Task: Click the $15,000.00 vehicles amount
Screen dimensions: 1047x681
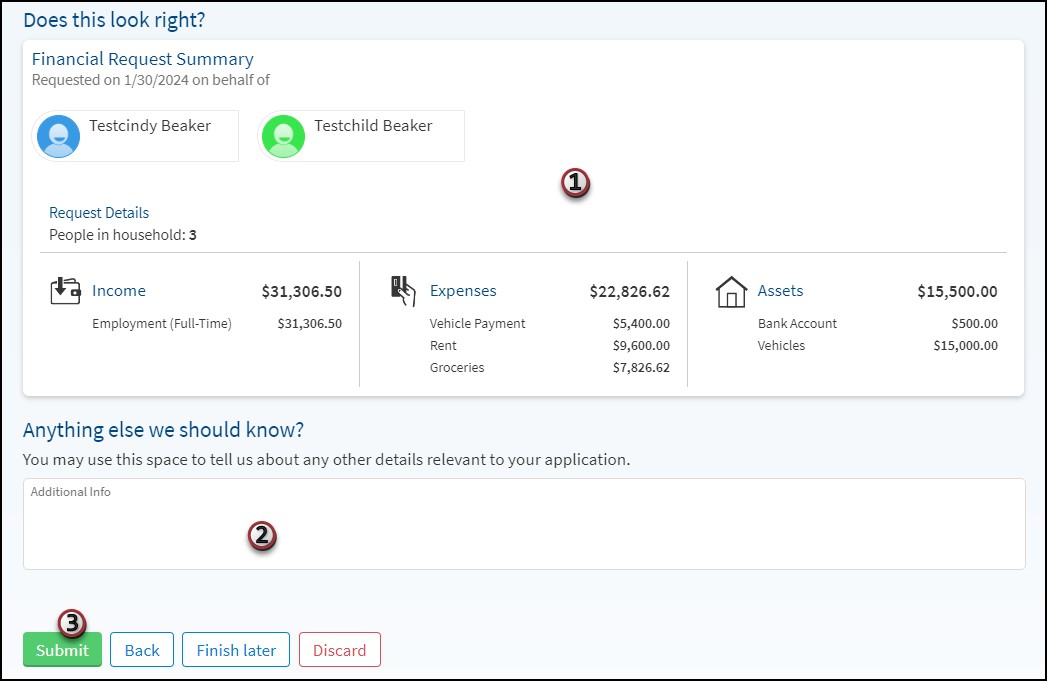Action: click(x=966, y=346)
